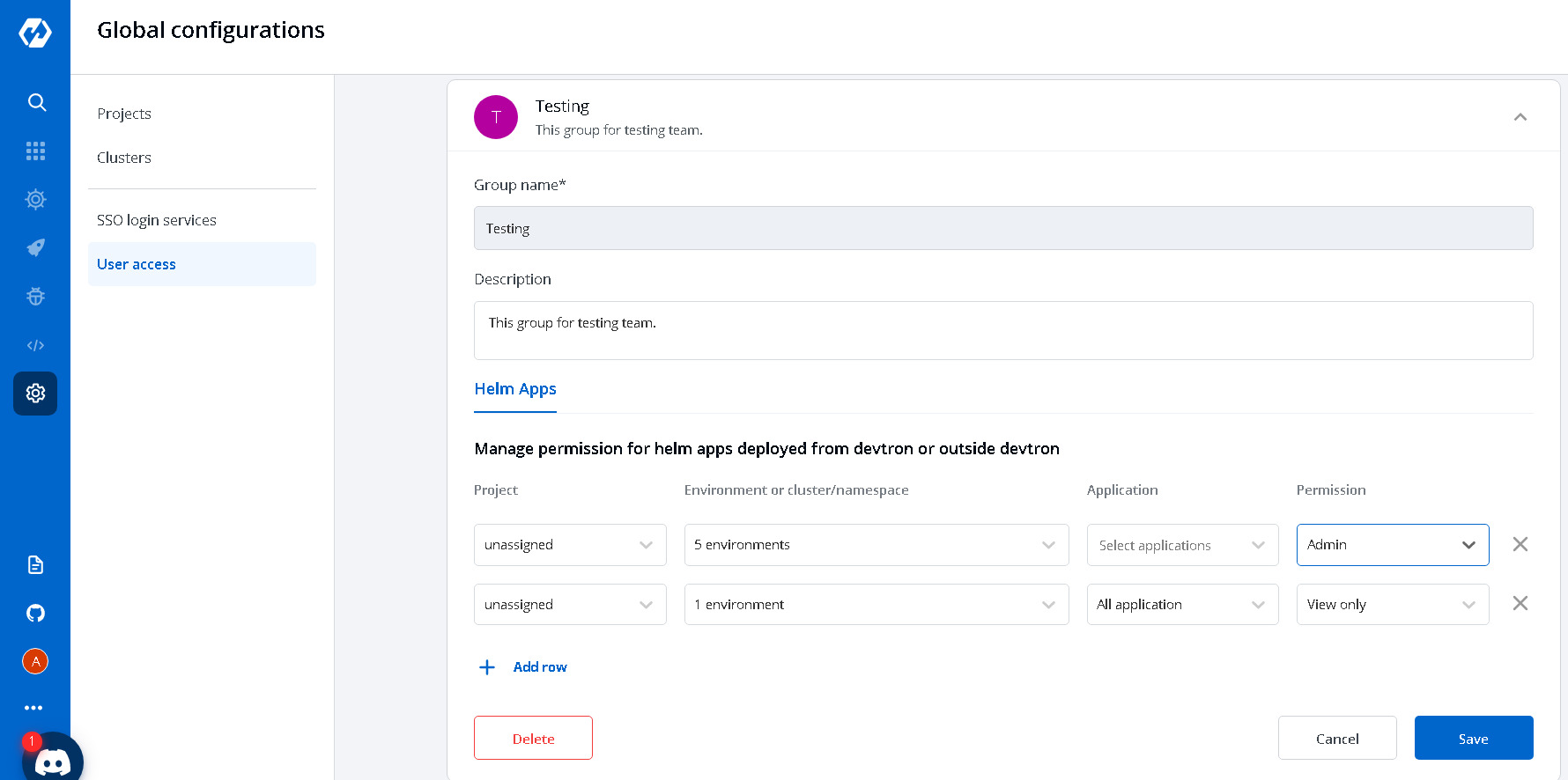
Task: Click Add row link
Action: [539, 667]
